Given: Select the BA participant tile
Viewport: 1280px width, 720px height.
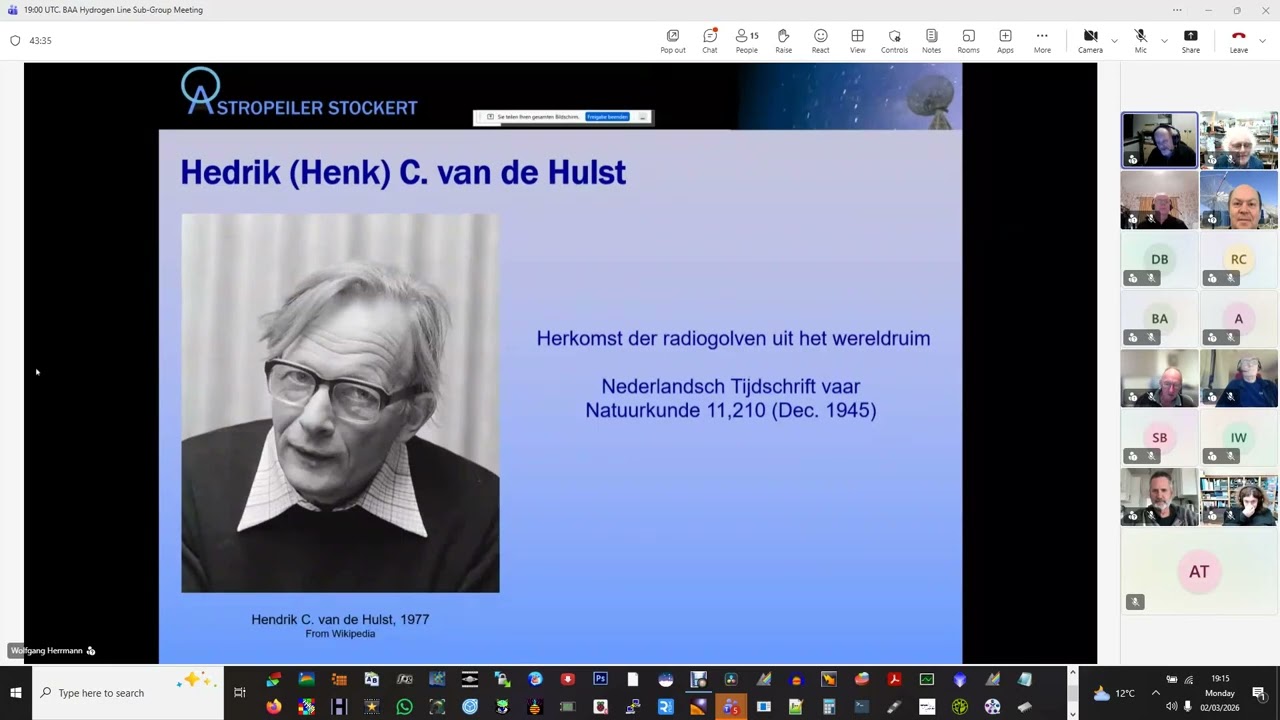Looking at the screenshot, I should (1159, 319).
